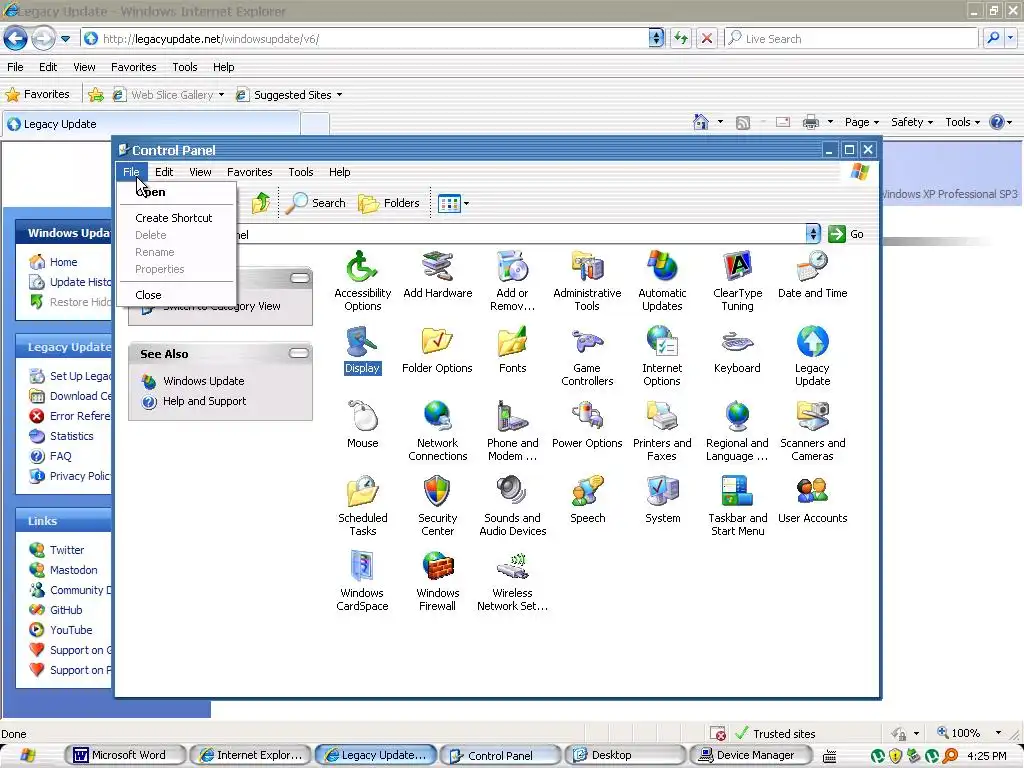Select the Display icon

(362, 350)
